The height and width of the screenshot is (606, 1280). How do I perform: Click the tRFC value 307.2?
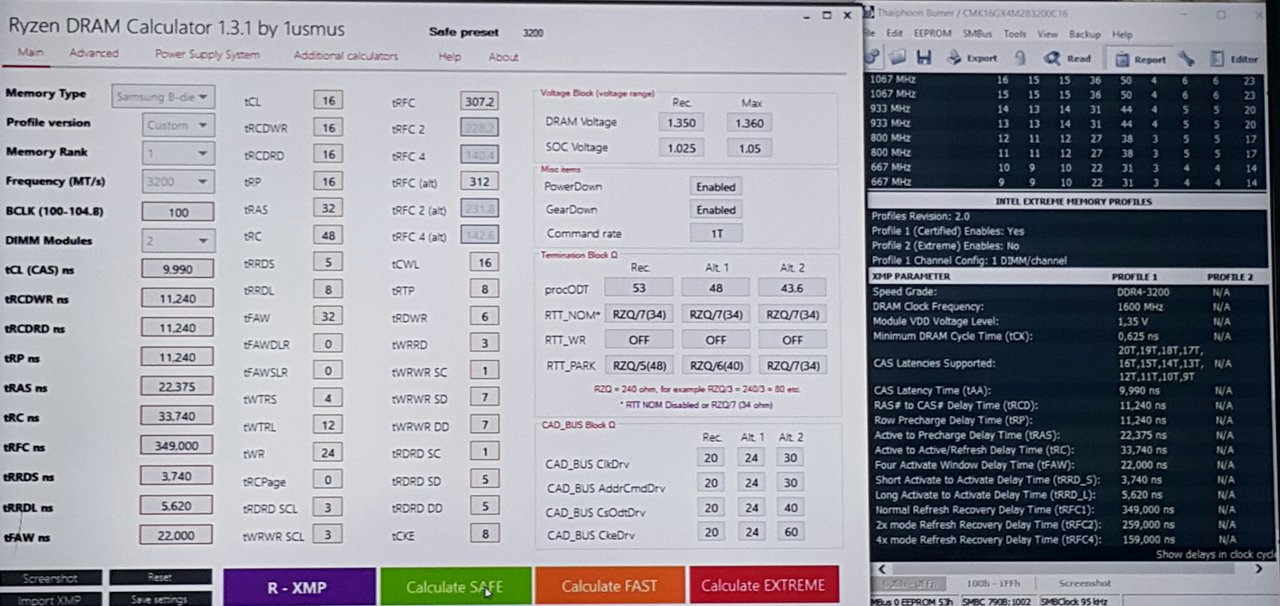click(479, 101)
